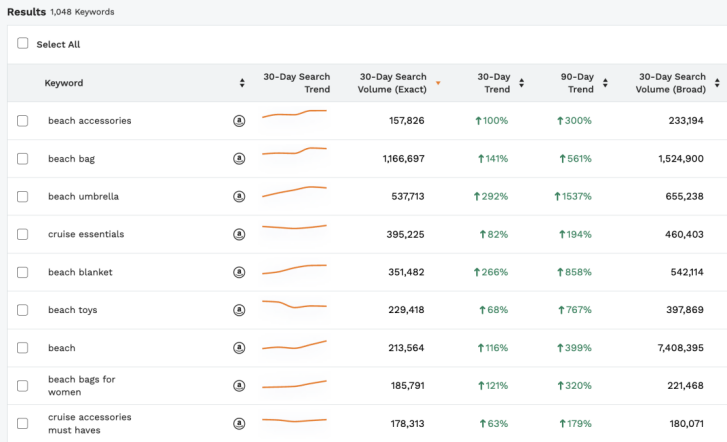Sort by the Keyword column arrows
The width and height of the screenshot is (727, 442).
(242, 83)
